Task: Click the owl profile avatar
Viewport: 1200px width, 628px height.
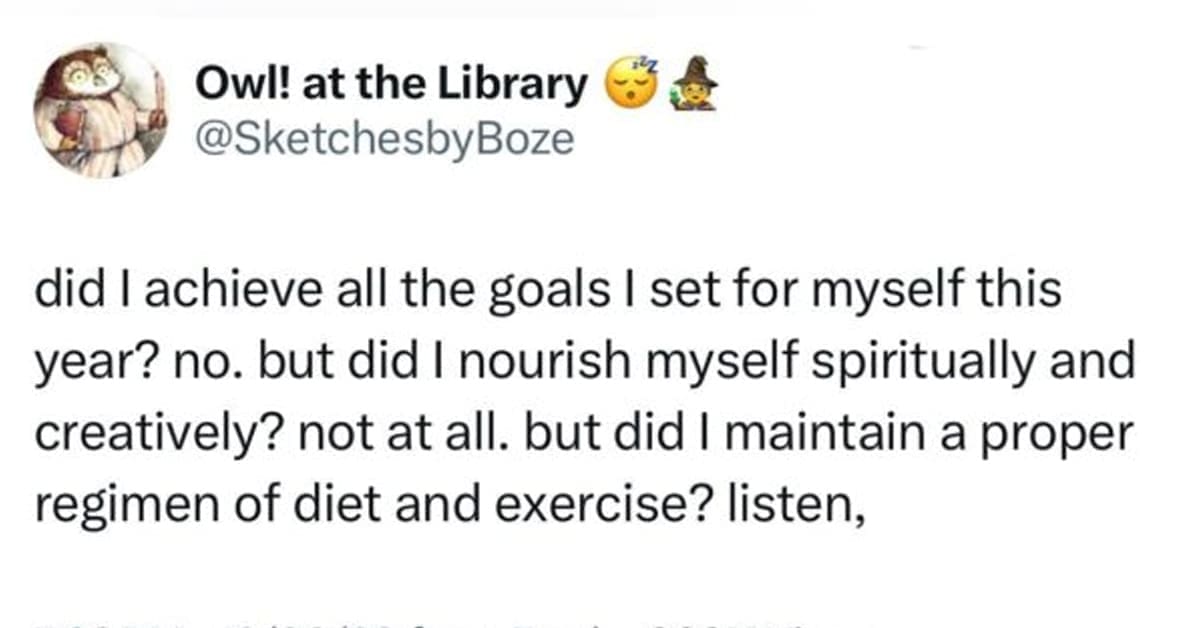Action: tap(100, 110)
